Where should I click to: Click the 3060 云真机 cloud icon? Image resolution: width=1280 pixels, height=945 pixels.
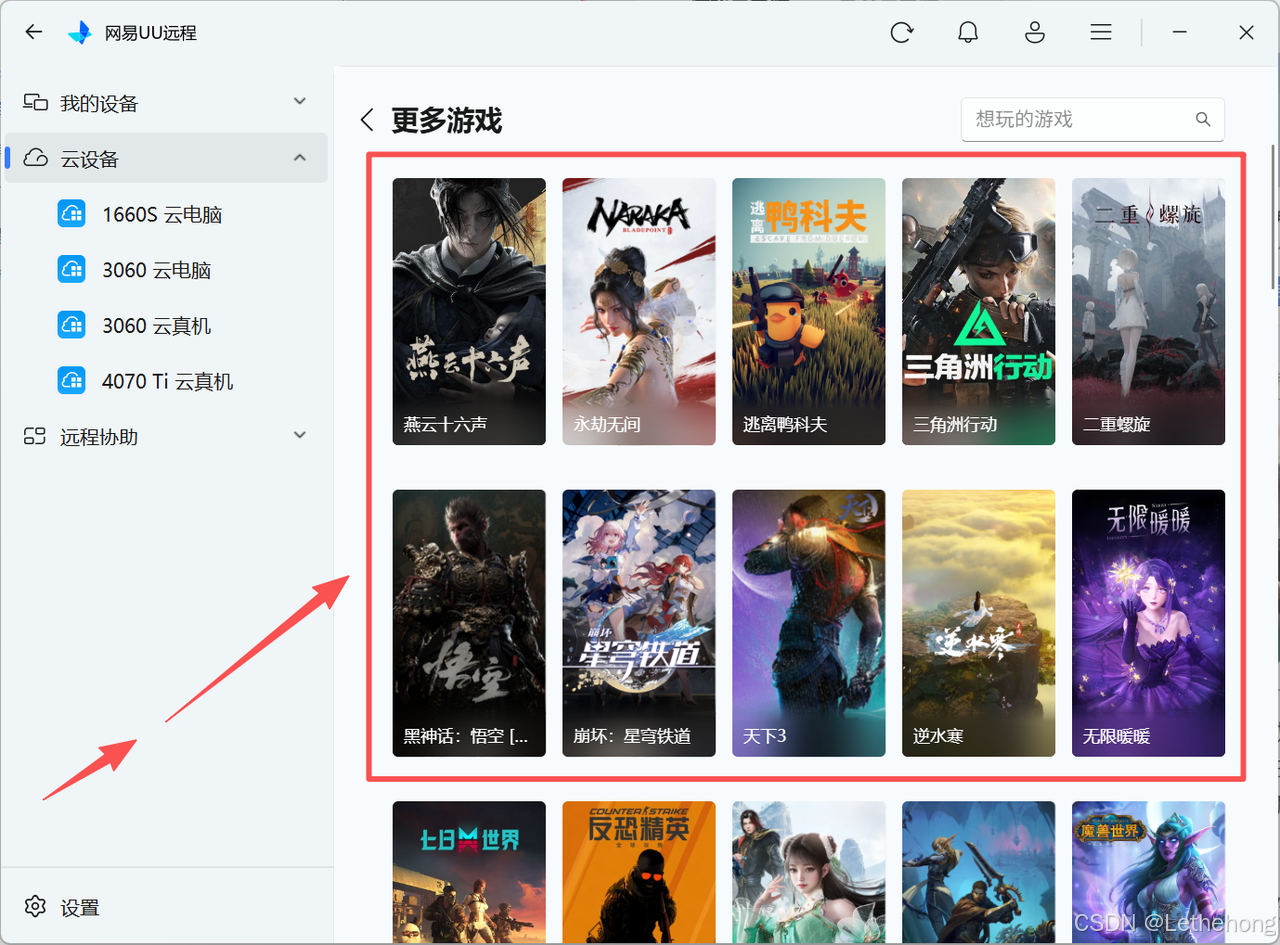click(71, 326)
